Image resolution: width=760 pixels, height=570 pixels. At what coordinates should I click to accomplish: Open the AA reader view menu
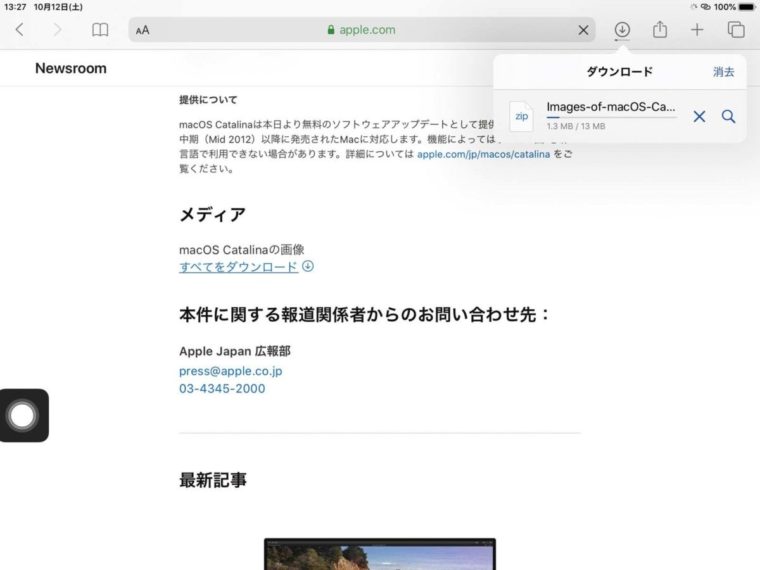pos(142,31)
